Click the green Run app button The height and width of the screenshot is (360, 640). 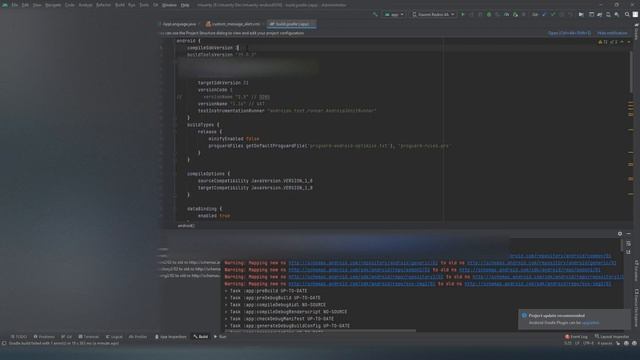(463, 15)
